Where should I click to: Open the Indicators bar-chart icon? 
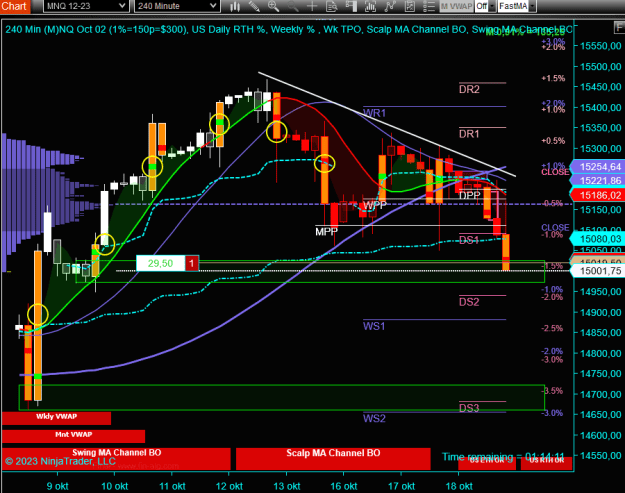tap(370, 6)
